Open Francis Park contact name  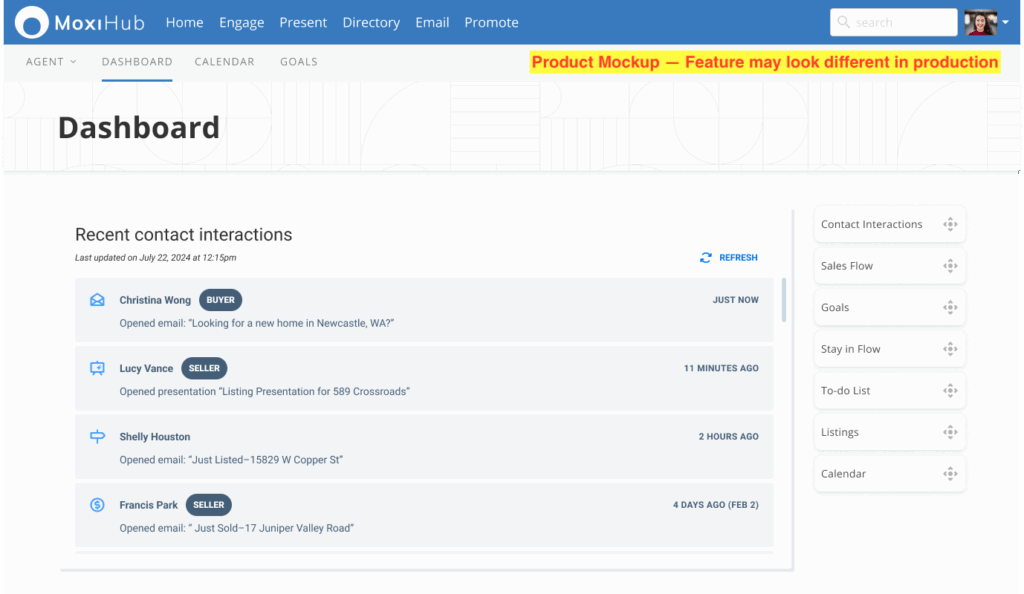[x=148, y=505]
